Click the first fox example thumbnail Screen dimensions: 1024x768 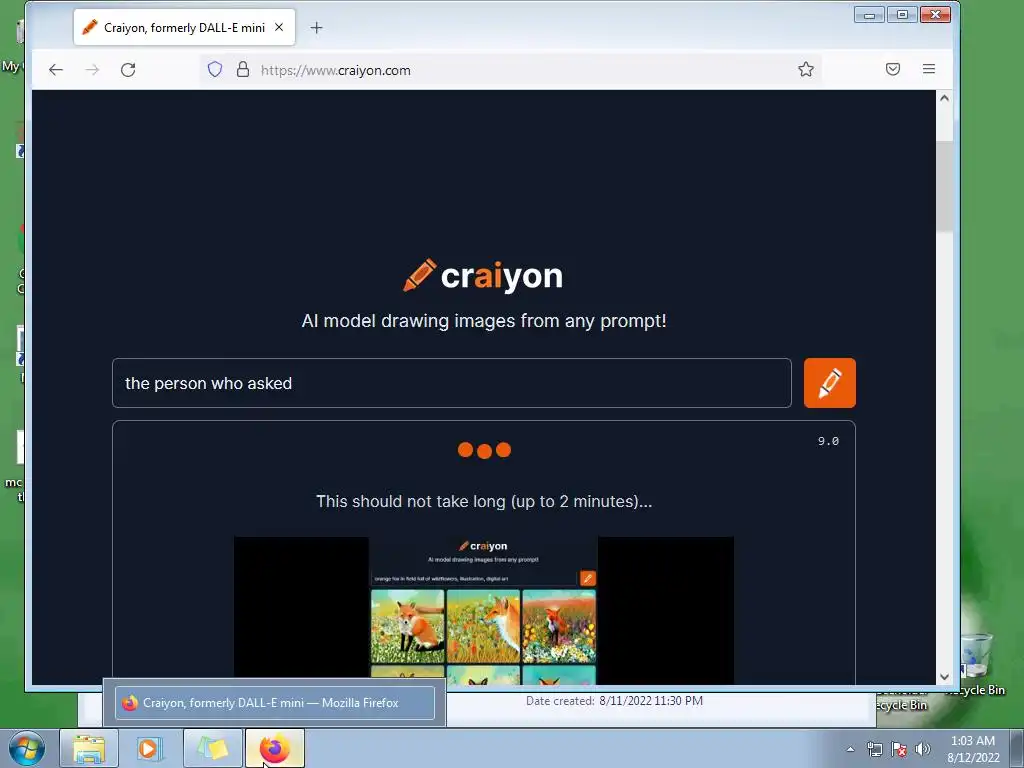pyautogui.click(x=408, y=626)
